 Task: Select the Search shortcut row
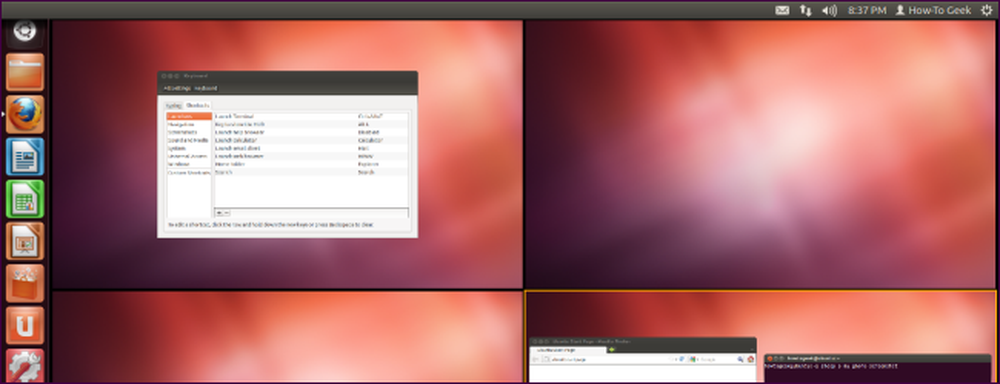(311, 172)
